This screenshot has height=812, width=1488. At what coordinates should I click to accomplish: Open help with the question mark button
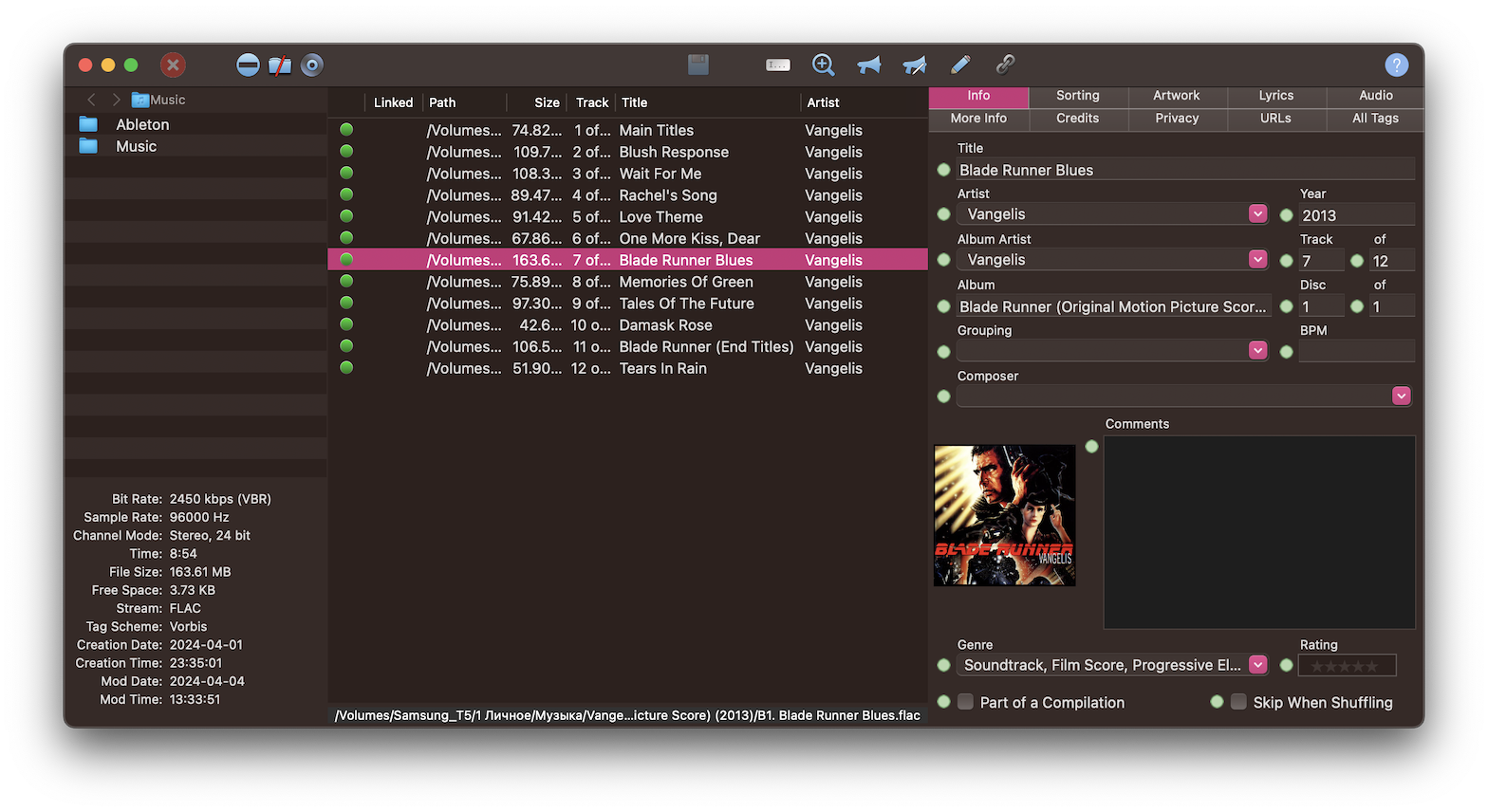1396,65
